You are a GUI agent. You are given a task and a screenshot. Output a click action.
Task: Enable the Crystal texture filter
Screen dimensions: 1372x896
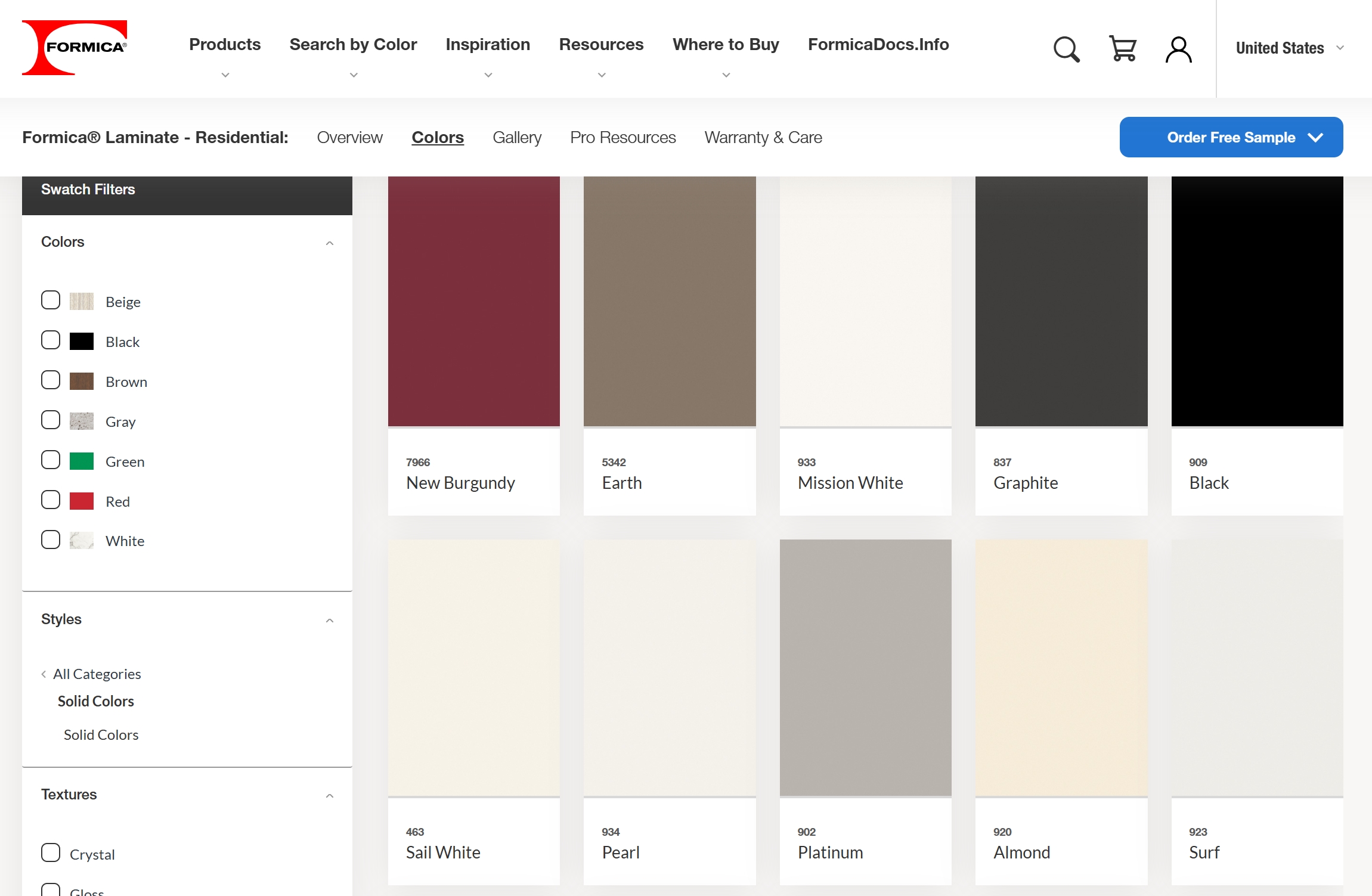(x=51, y=852)
